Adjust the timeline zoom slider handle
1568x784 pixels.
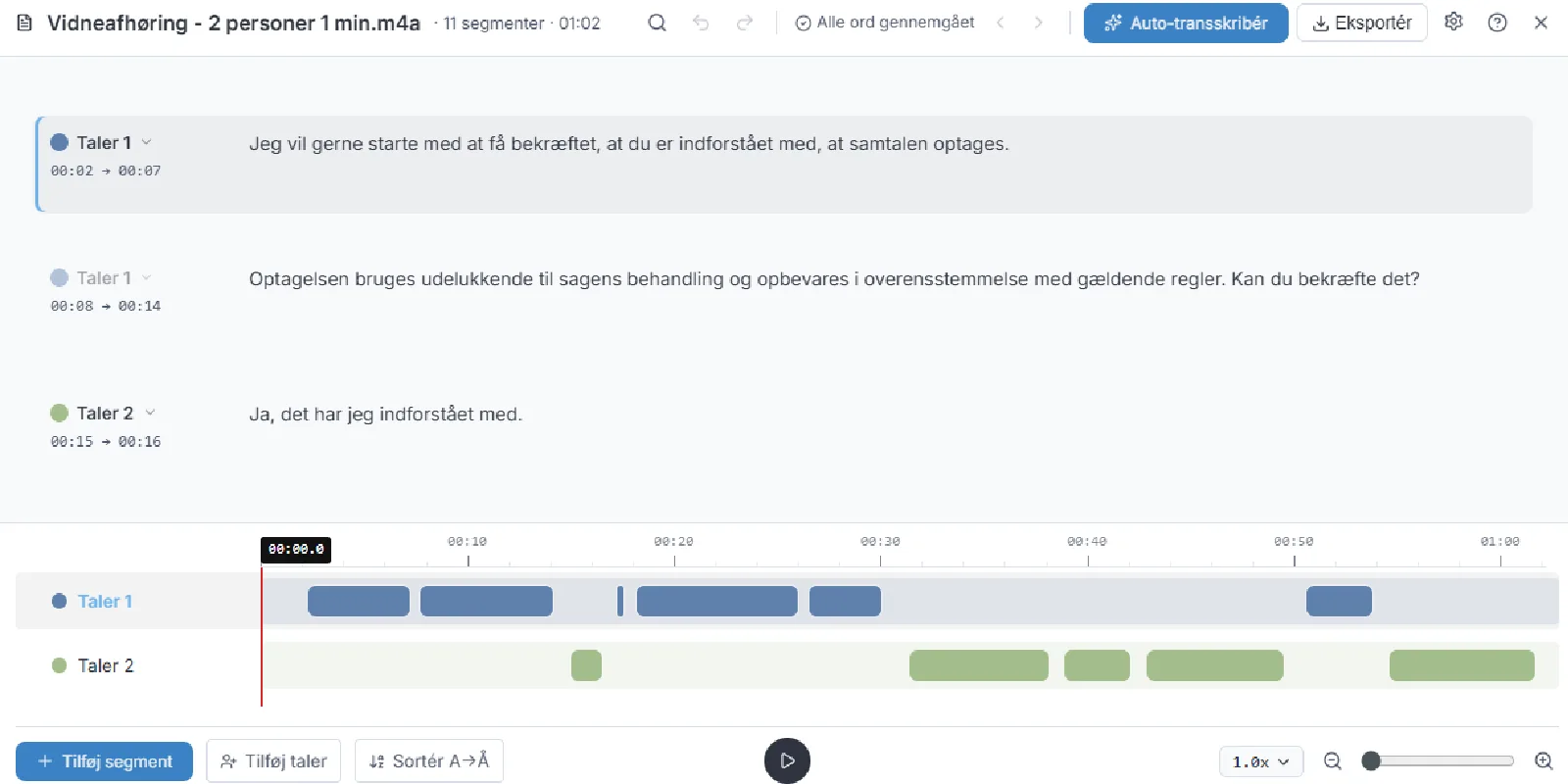tap(1371, 760)
